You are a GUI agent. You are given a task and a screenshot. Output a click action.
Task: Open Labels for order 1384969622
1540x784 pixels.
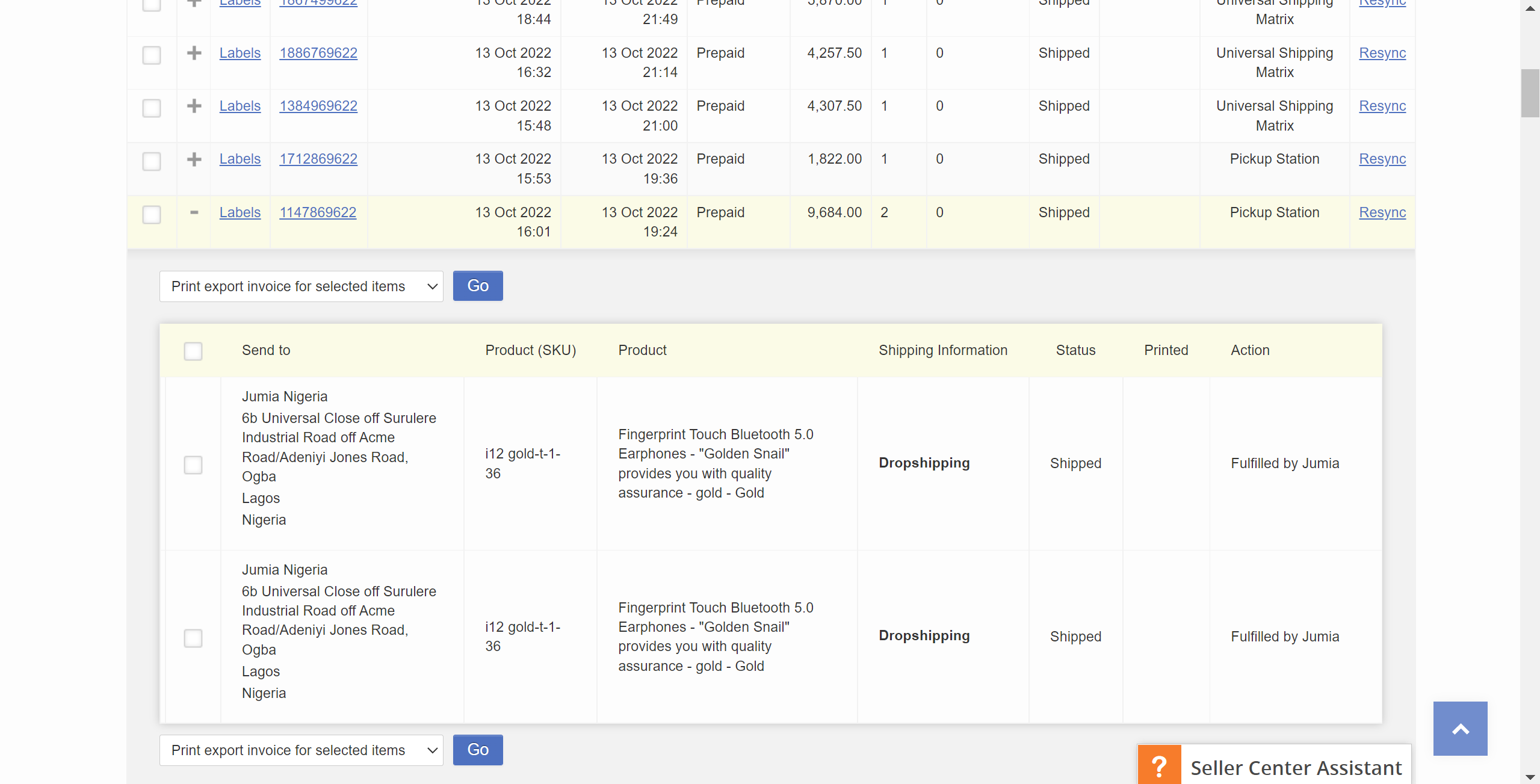240,106
